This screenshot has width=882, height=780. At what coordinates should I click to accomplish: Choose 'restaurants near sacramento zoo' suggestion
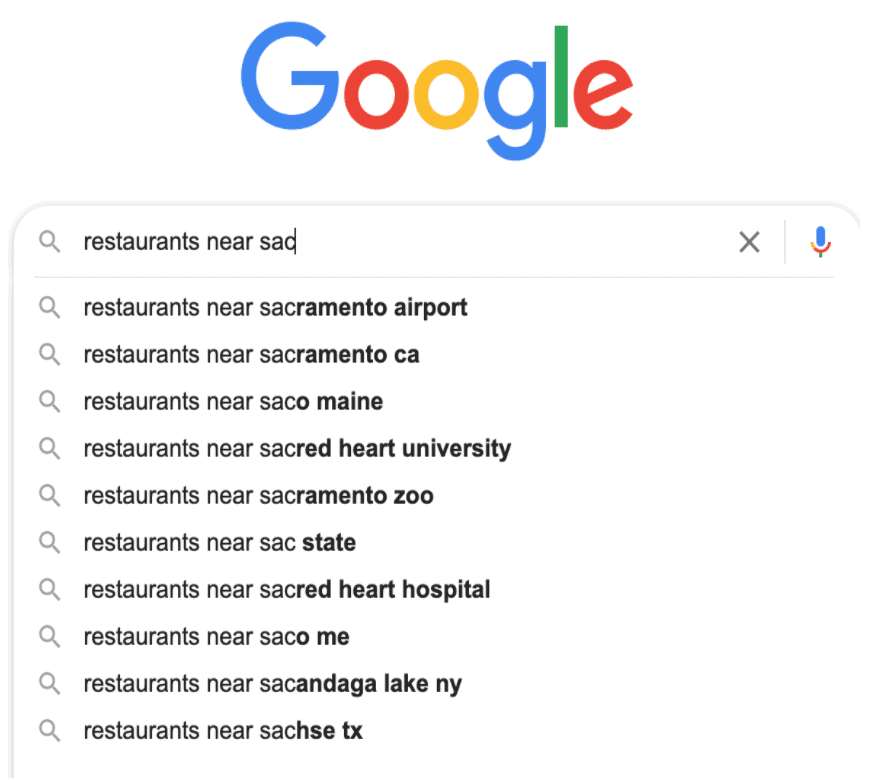point(258,495)
